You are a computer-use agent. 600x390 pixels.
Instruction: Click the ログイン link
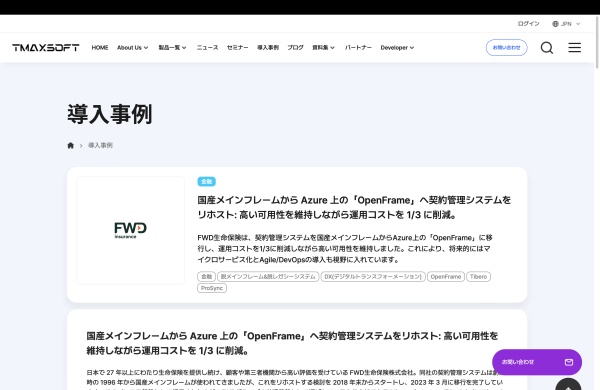[x=528, y=24]
